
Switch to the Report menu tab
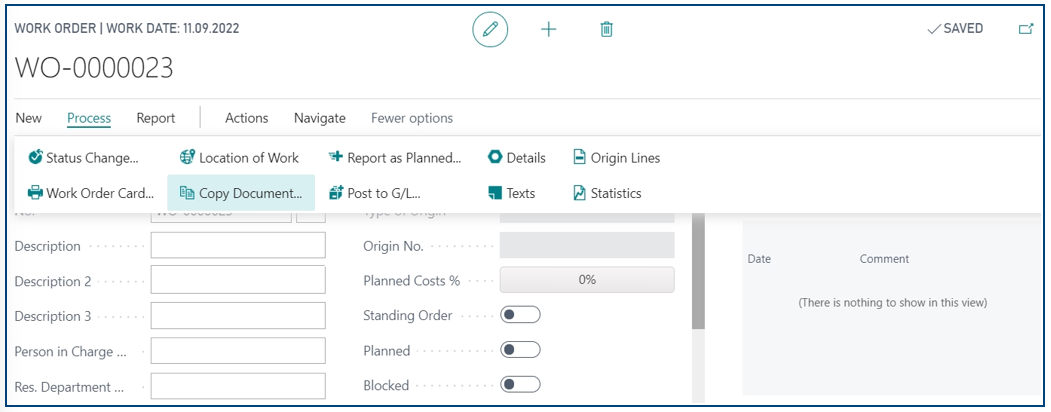(156, 118)
